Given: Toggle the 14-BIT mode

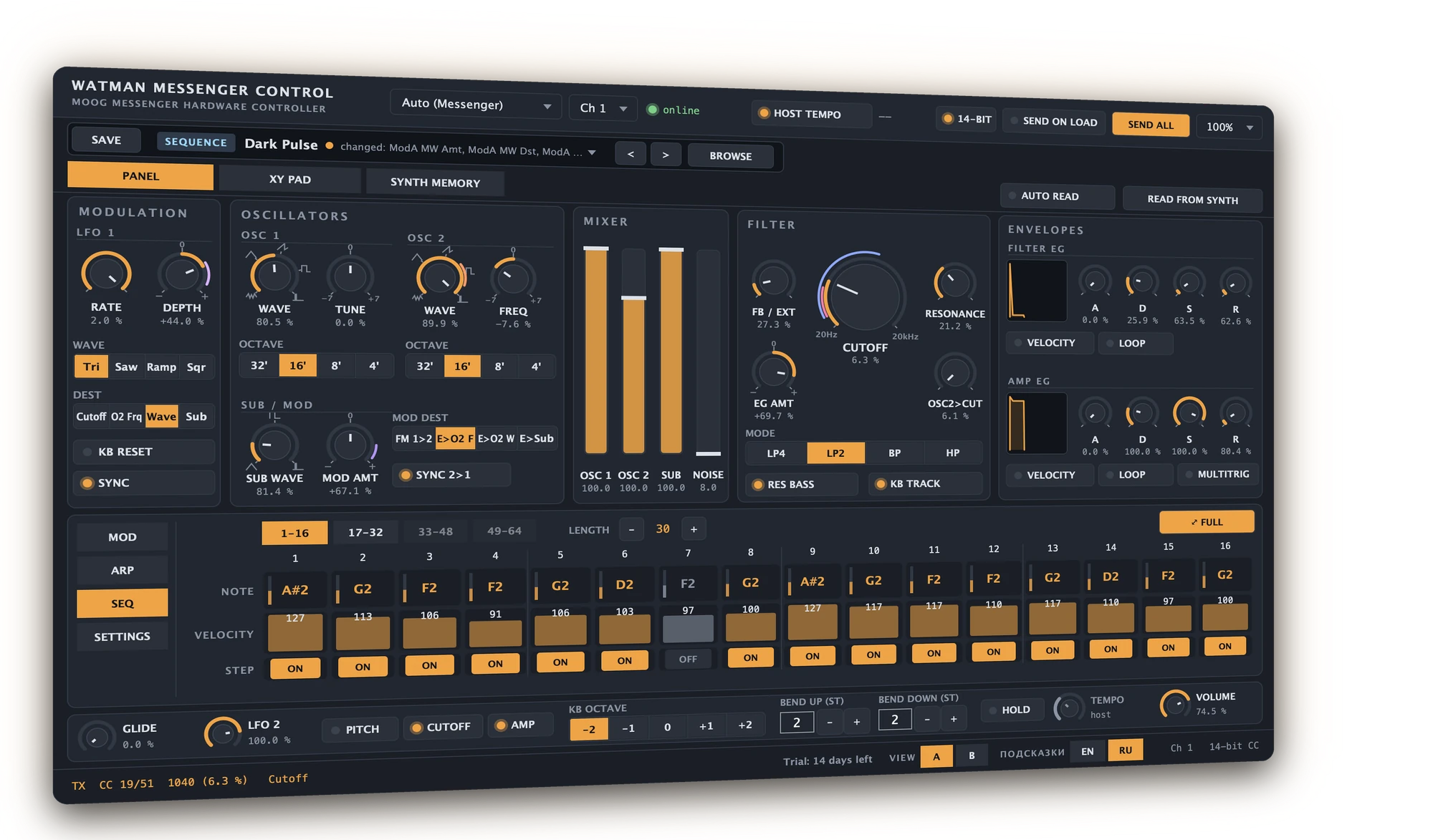Looking at the screenshot, I should pos(967,119).
